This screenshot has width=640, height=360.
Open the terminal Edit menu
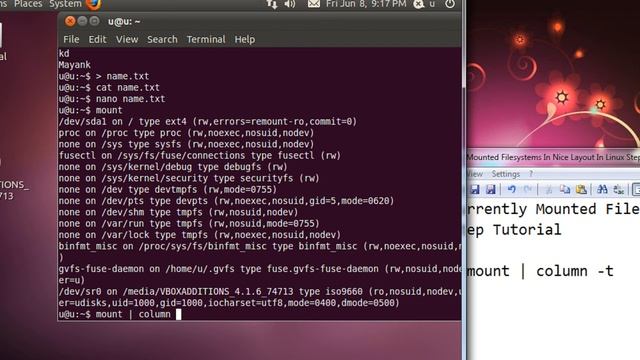[x=98, y=40]
